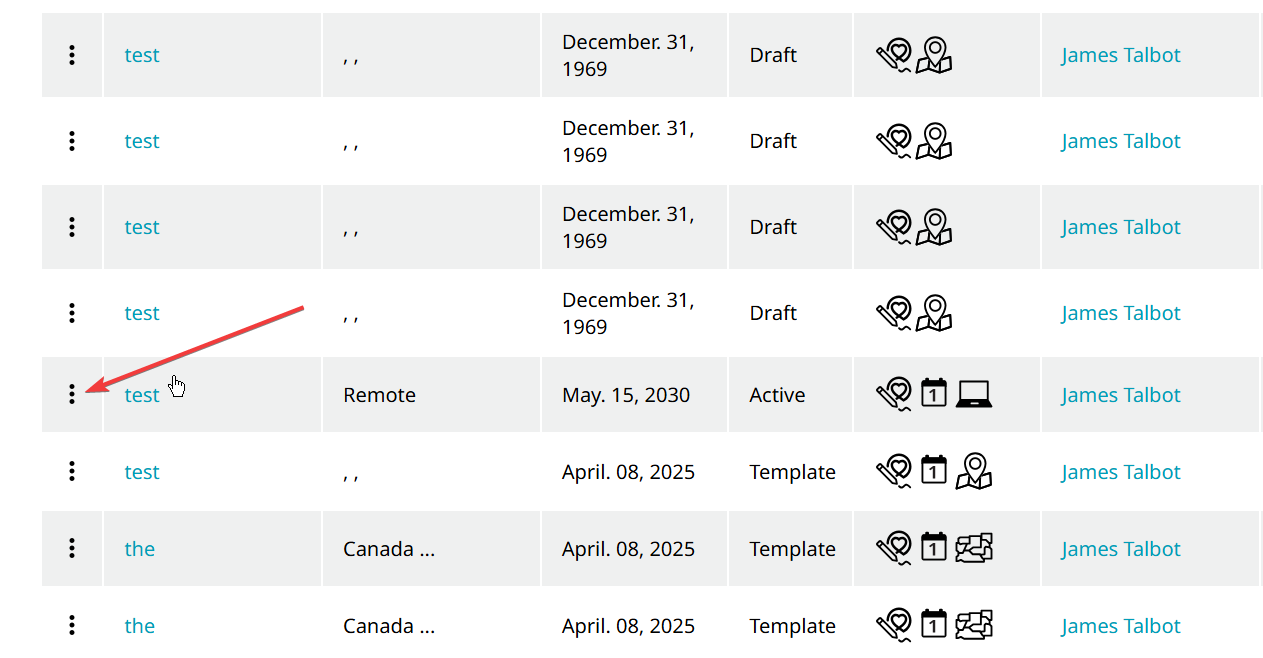This screenshot has width=1263, height=658.
Task: Open the kebab menu of the bottom "the" row
Action: [72, 625]
